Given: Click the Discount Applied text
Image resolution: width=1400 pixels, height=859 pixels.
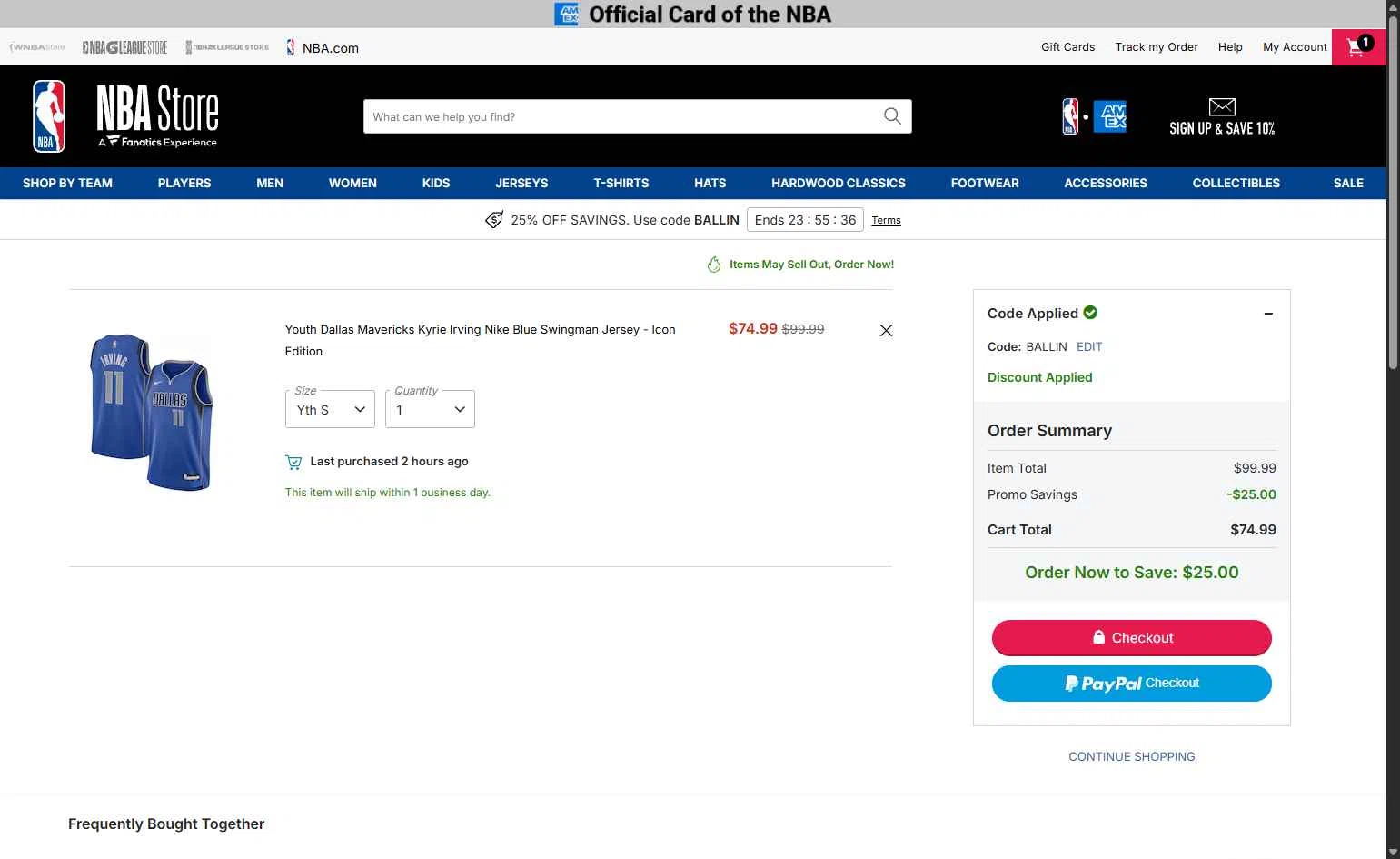Looking at the screenshot, I should click(1040, 377).
